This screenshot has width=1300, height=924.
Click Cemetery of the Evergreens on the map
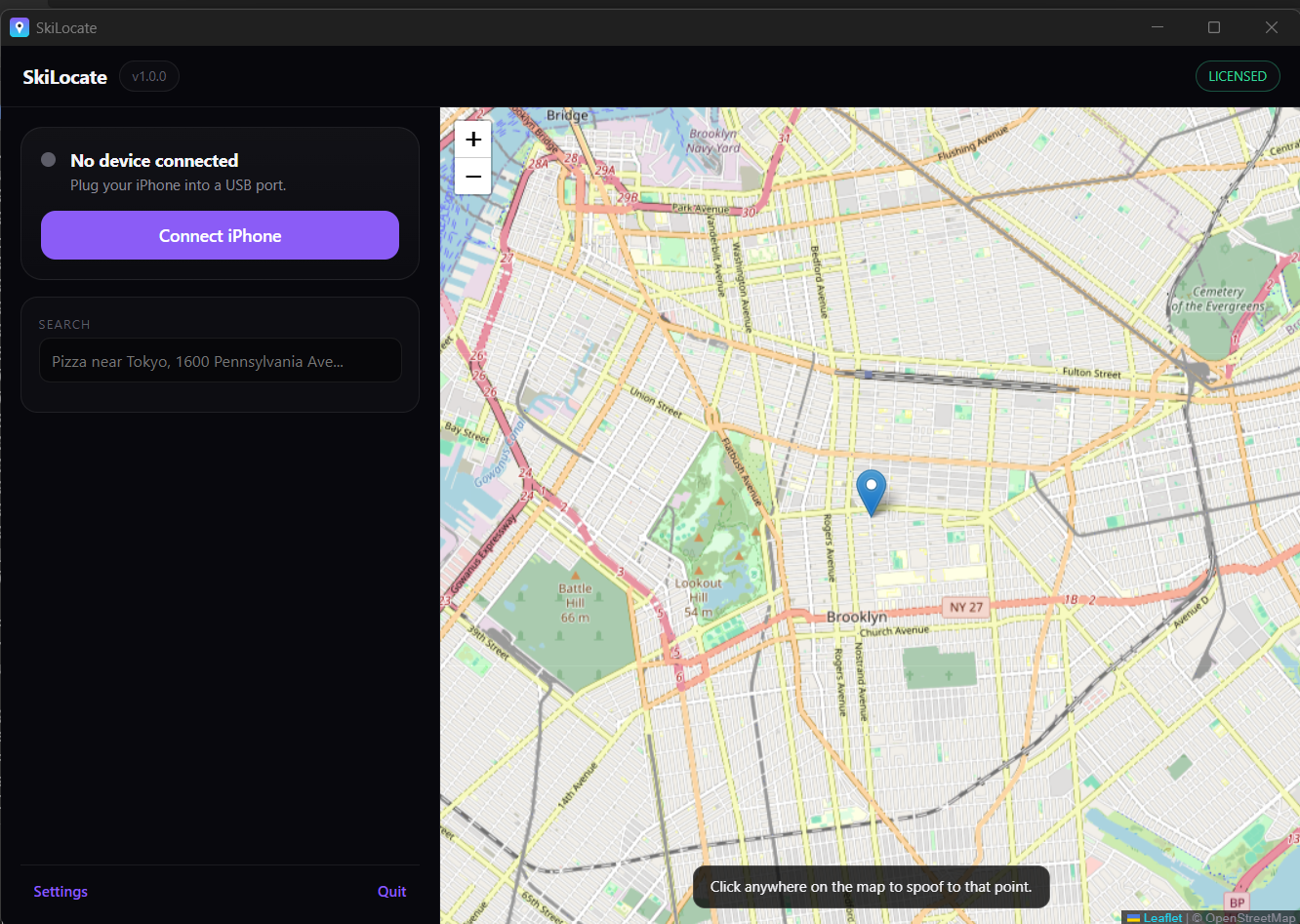point(1217,299)
